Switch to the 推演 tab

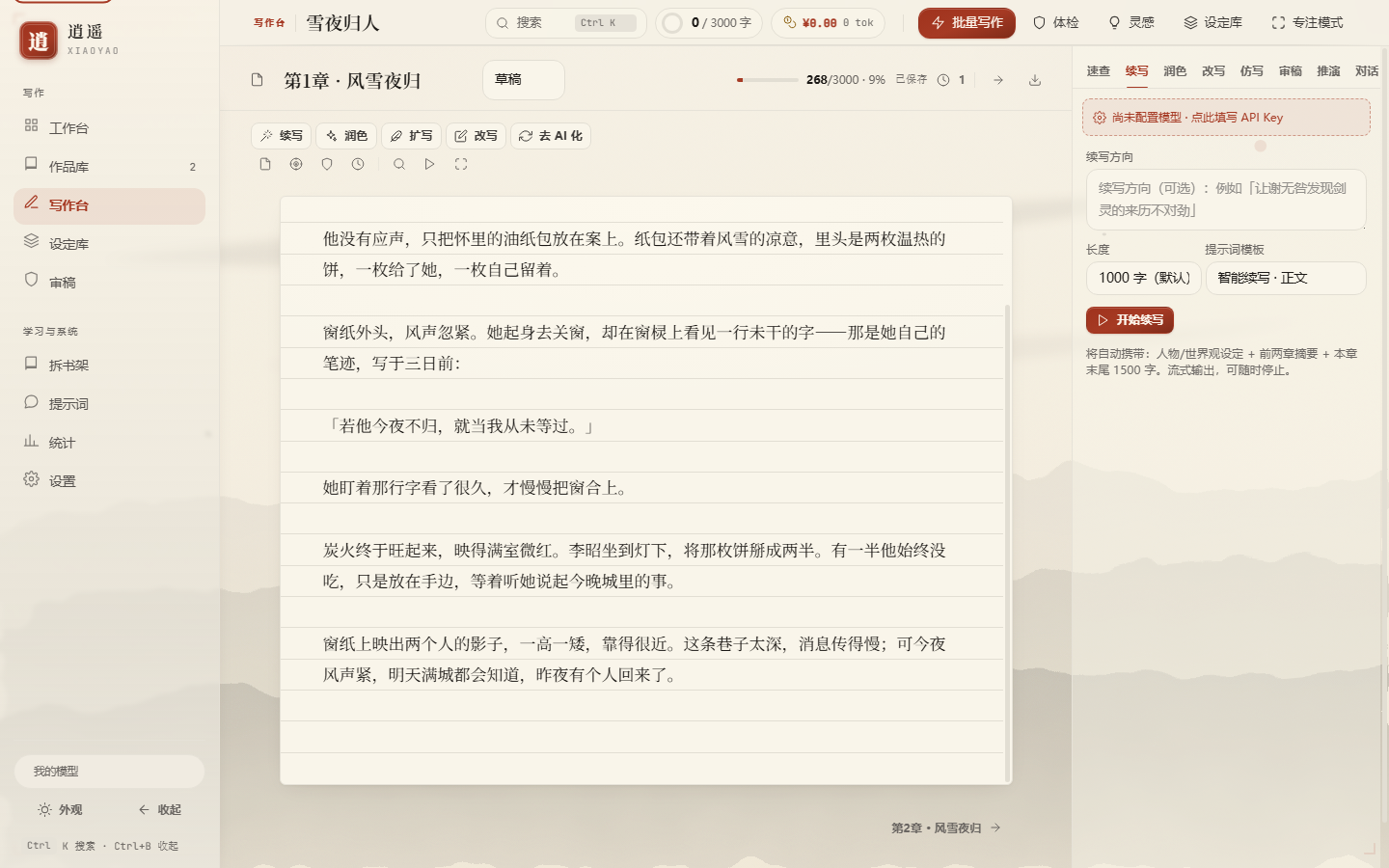click(1328, 71)
